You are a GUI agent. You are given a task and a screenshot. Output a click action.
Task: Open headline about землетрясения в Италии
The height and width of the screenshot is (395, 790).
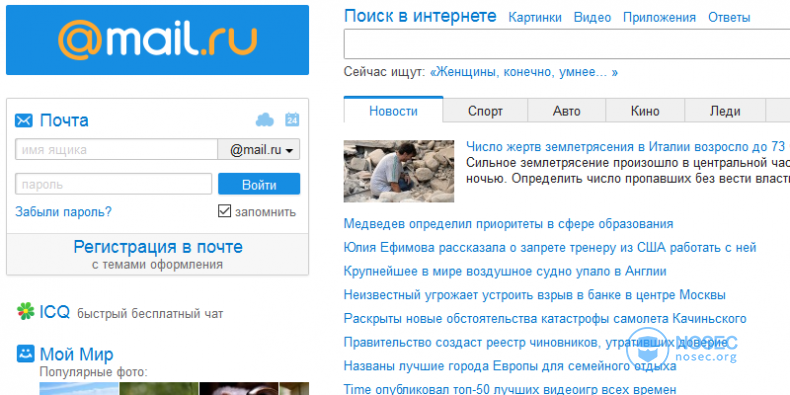point(628,147)
